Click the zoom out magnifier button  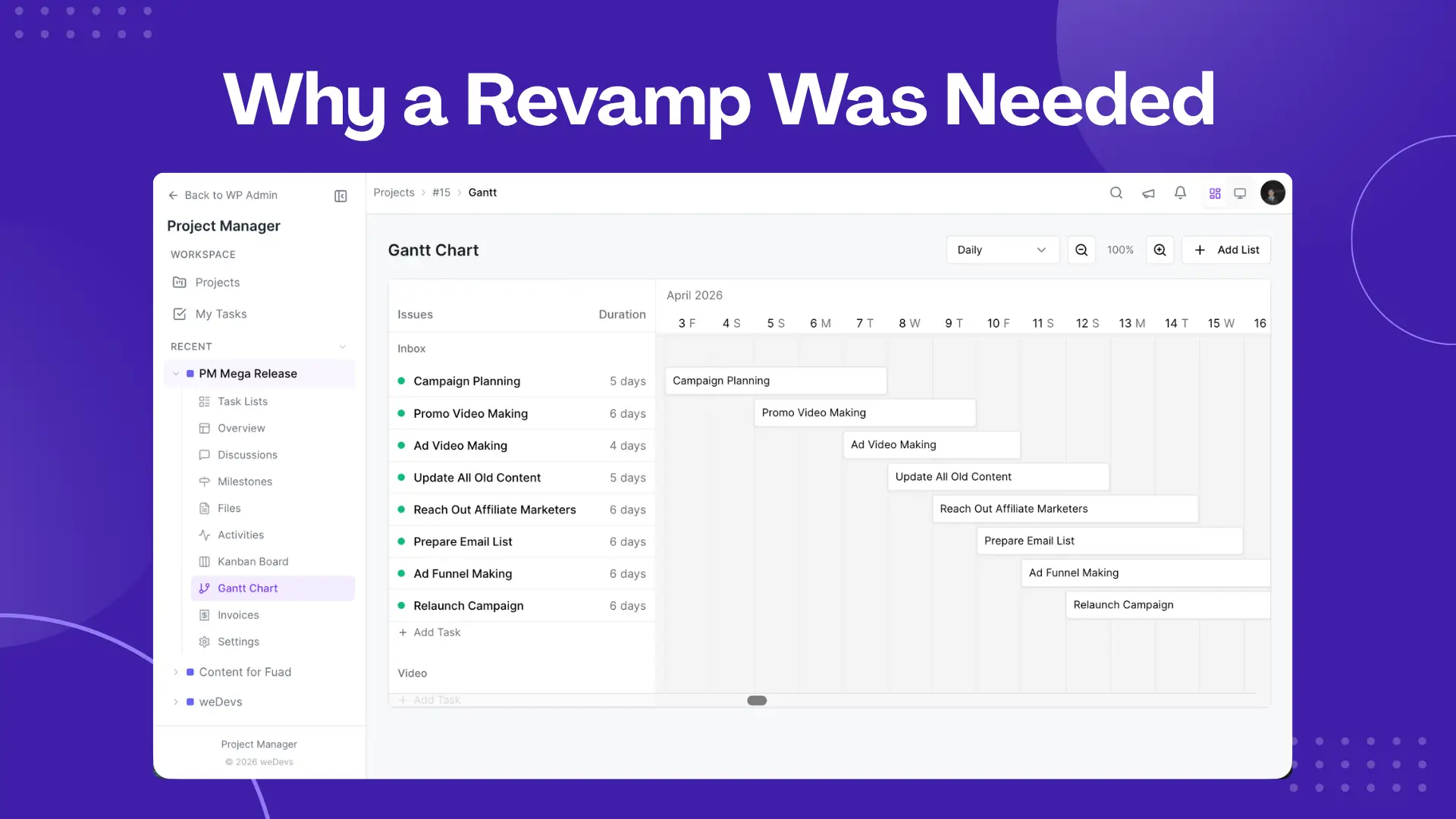tap(1081, 250)
